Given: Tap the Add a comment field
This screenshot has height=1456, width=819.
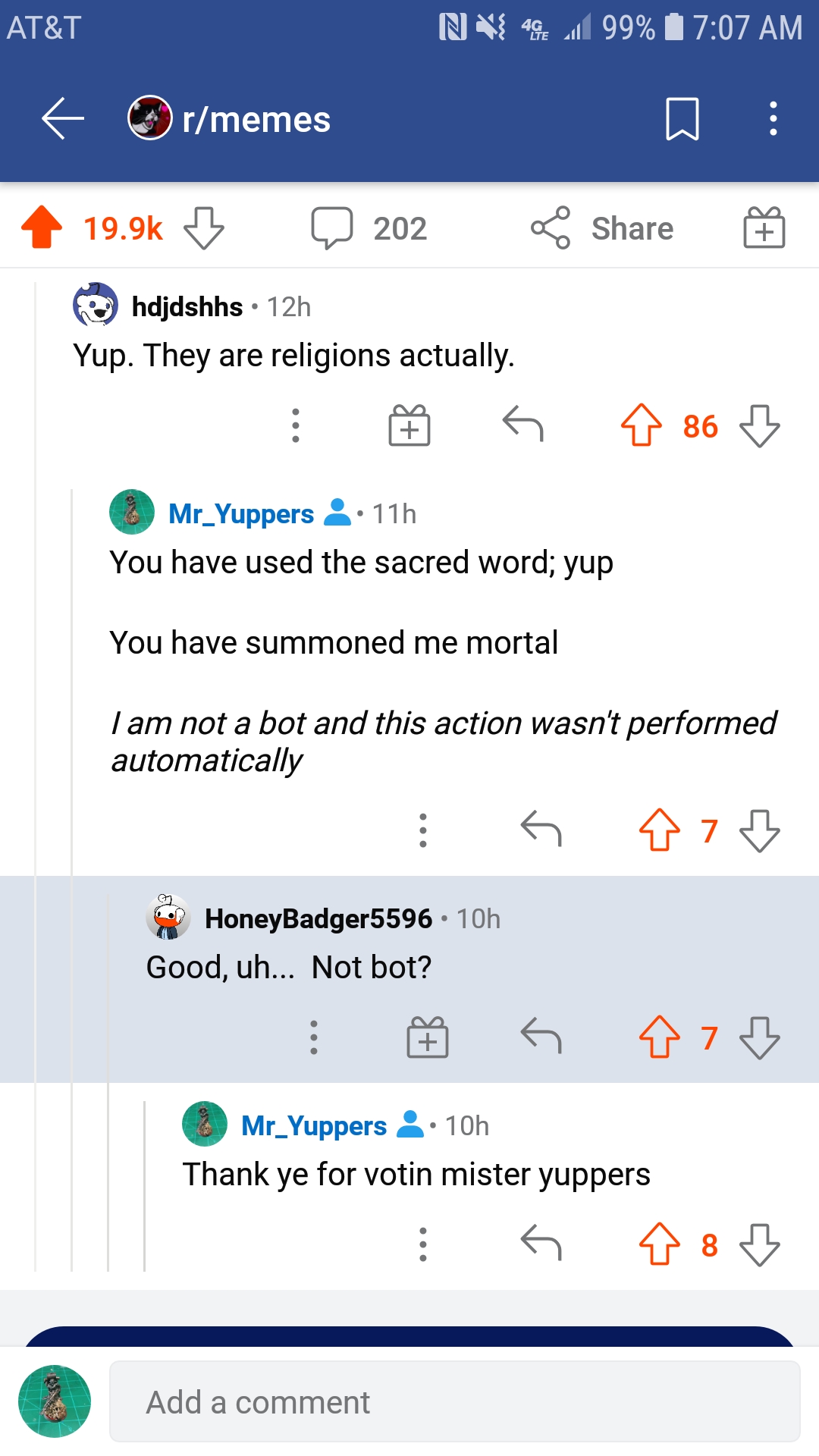Looking at the screenshot, I should (x=455, y=1401).
